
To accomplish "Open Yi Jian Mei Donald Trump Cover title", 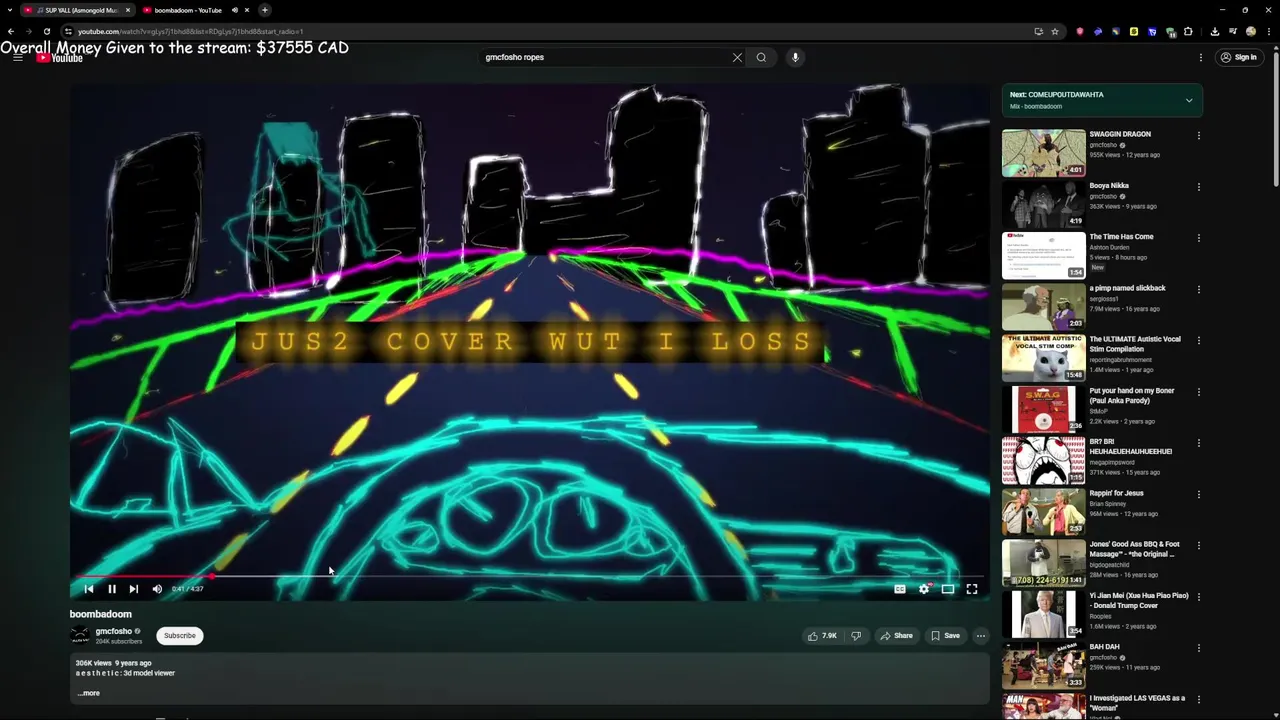I will click(x=1139, y=600).
